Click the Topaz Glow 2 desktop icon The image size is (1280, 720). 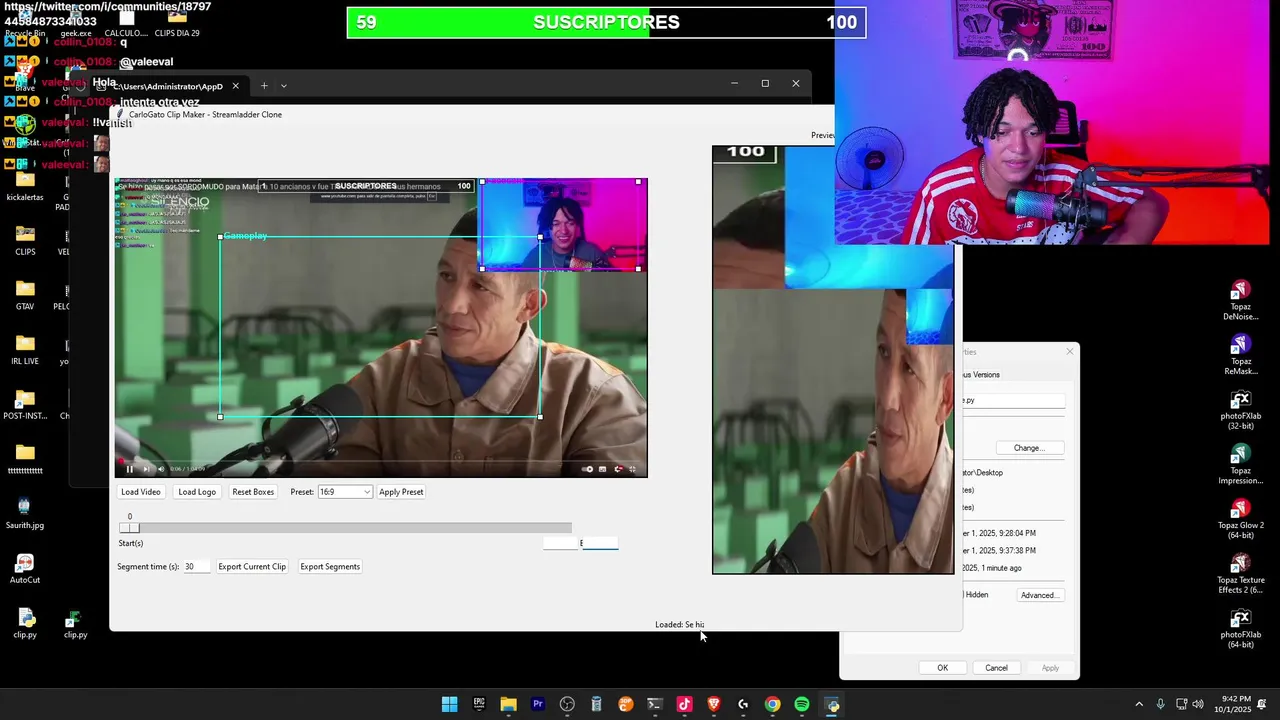coord(1241,519)
